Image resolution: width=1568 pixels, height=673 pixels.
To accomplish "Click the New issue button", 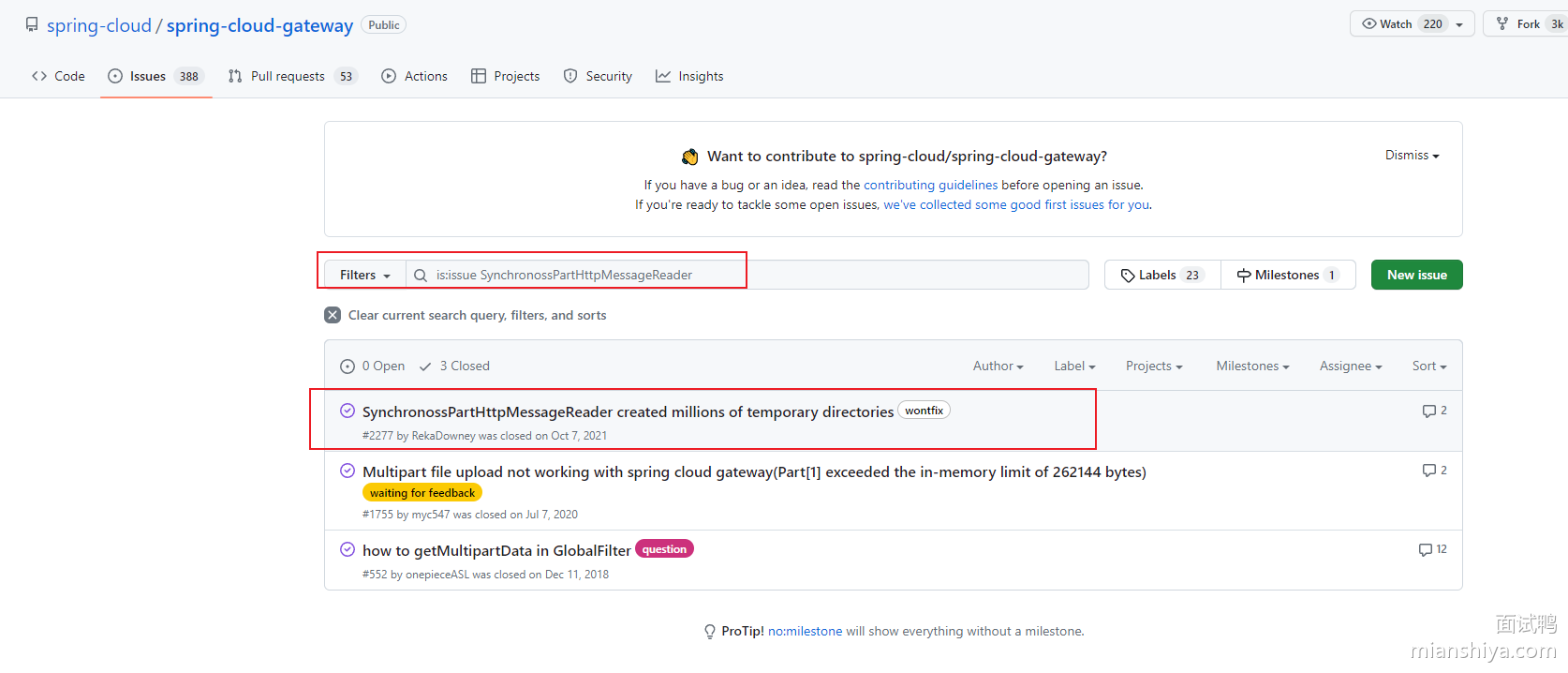I will click(x=1416, y=276).
